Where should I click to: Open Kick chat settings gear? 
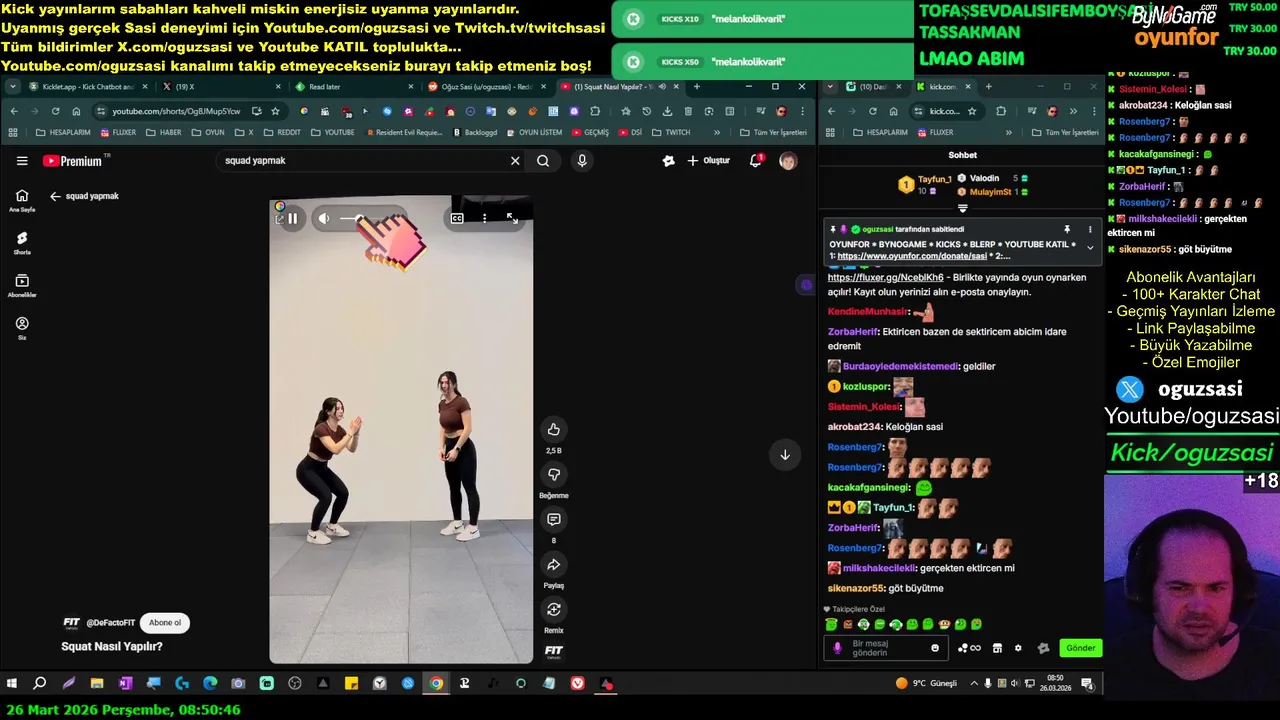pos(1018,648)
